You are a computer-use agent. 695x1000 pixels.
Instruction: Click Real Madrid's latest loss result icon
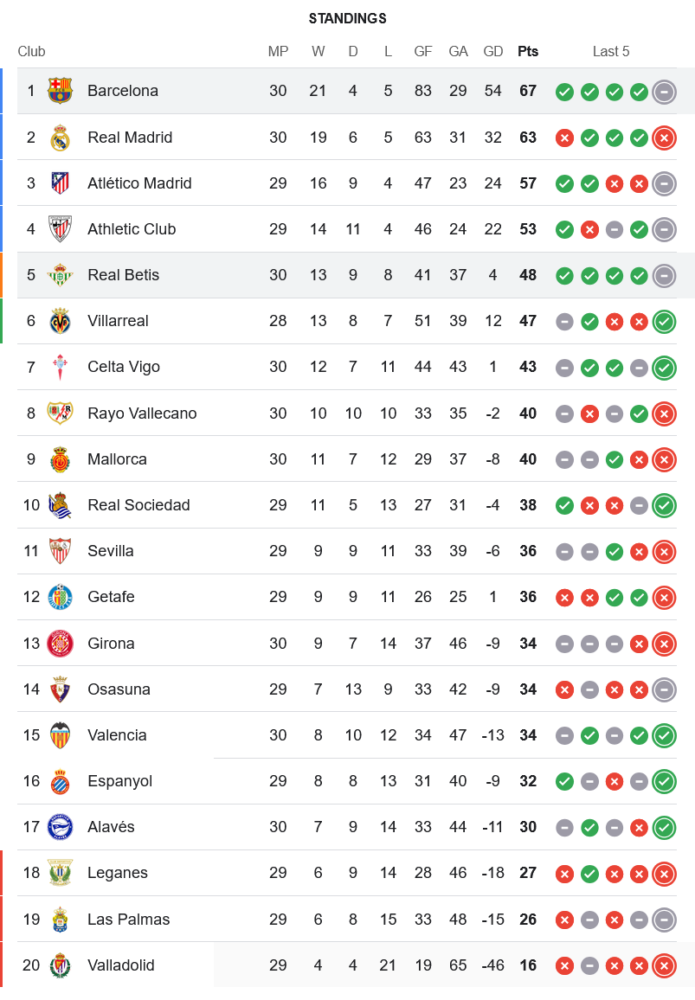pyautogui.click(x=663, y=138)
